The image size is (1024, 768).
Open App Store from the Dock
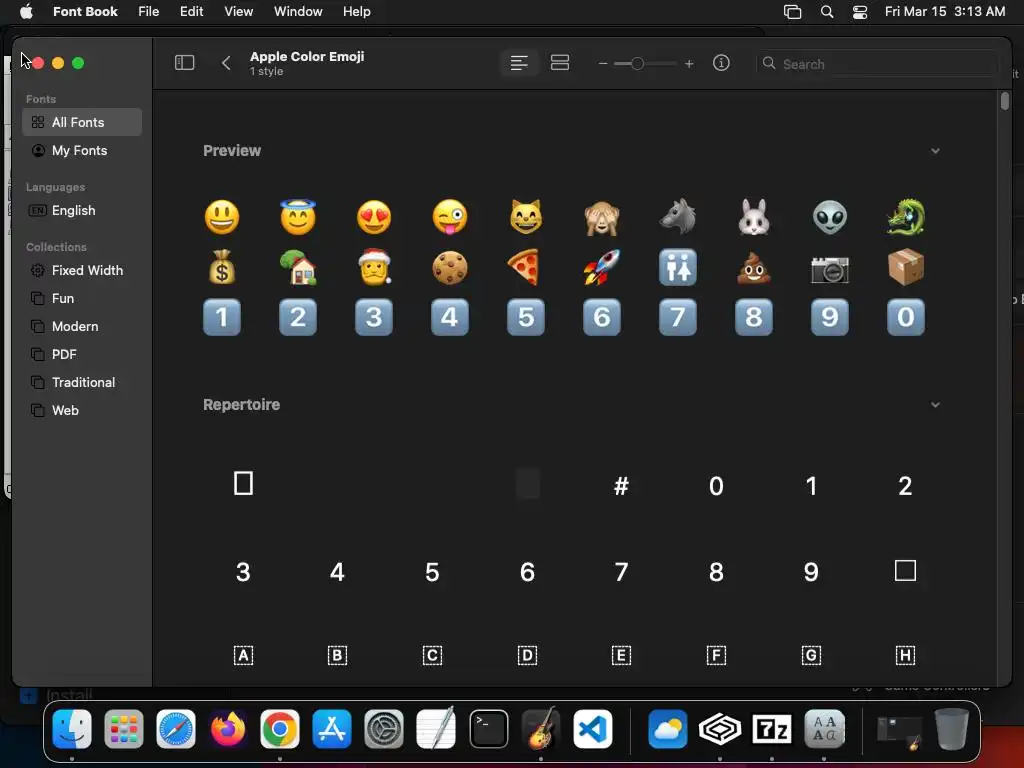click(332, 729)
